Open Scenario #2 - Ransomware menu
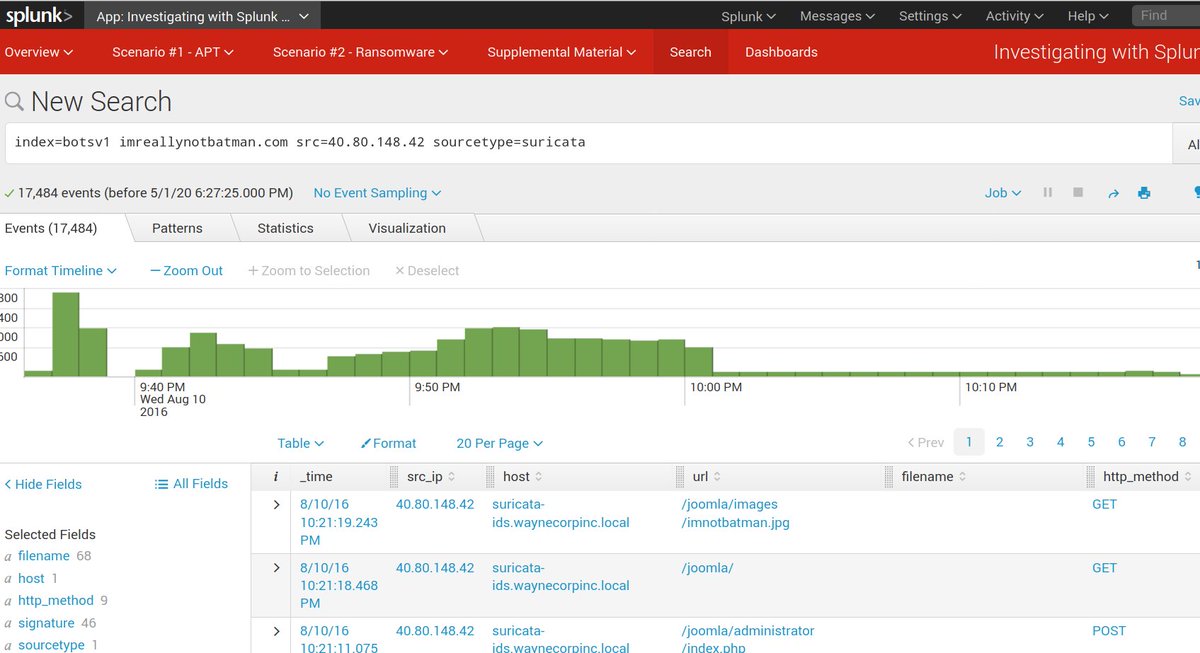Image resolution: width=1200 pixels, height=653 pixels. tap(360, 52)
